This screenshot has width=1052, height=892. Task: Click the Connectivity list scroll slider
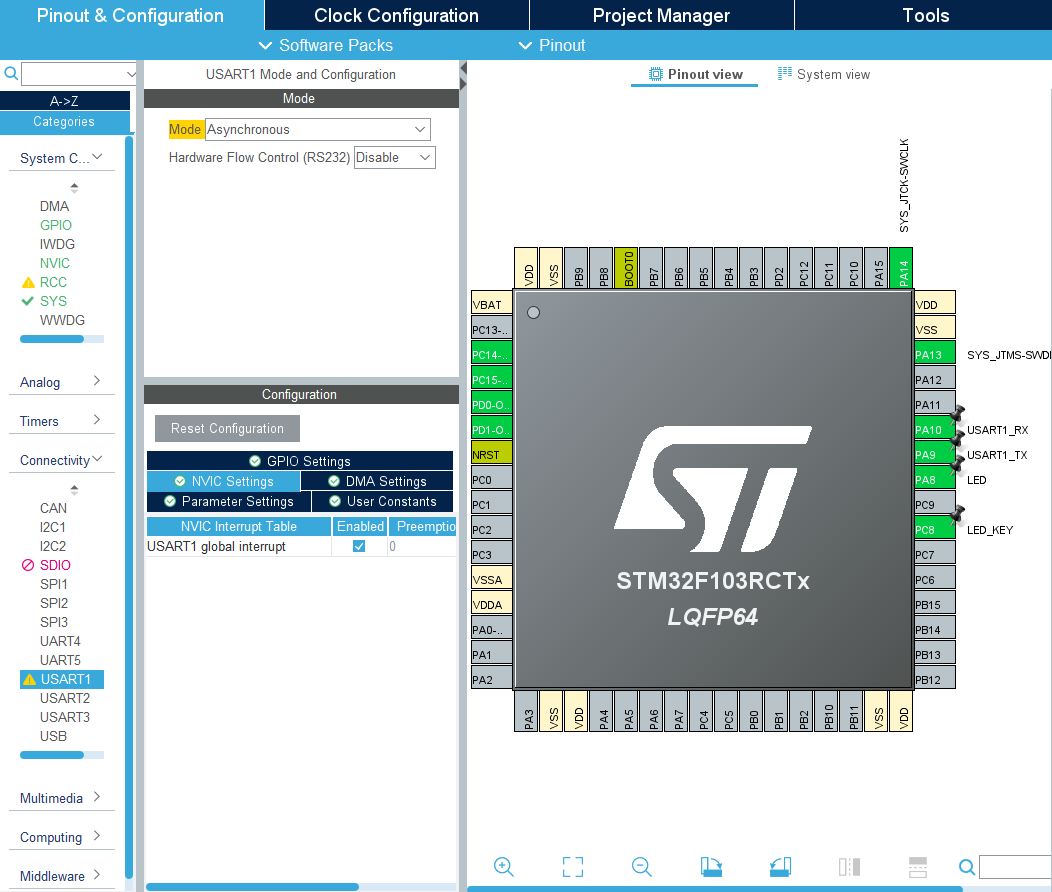point(52,755)
